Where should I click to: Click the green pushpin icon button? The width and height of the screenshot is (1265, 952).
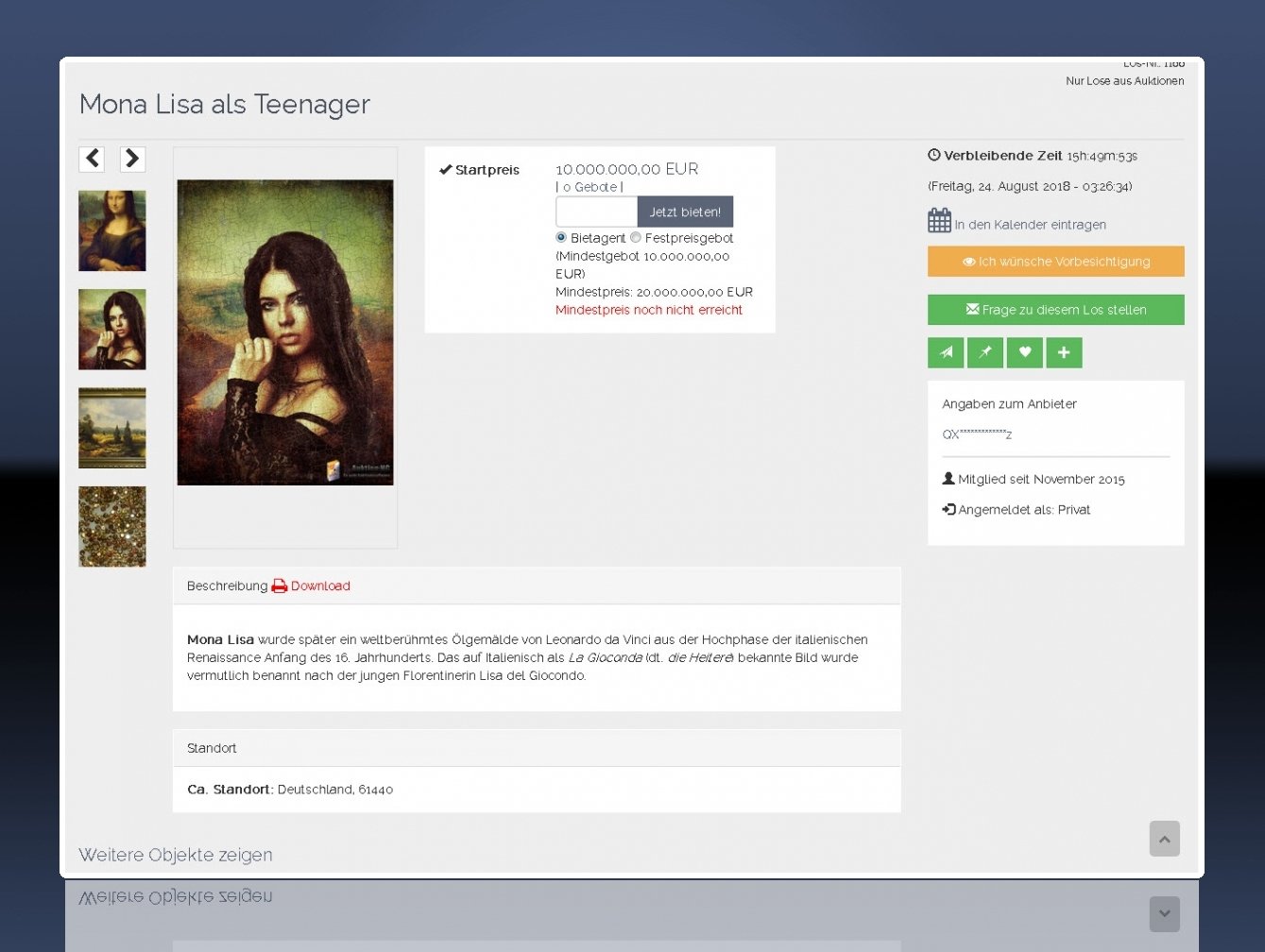click(985, 352)
